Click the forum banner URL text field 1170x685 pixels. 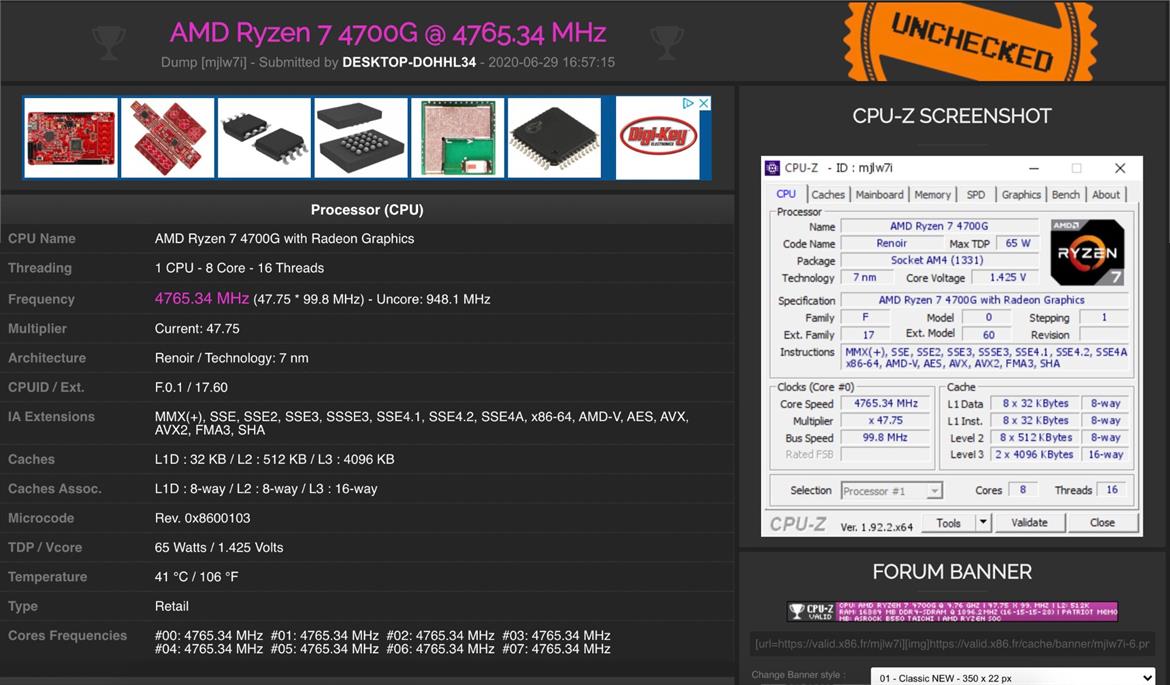pyautogui.click(x=952, y=643)
